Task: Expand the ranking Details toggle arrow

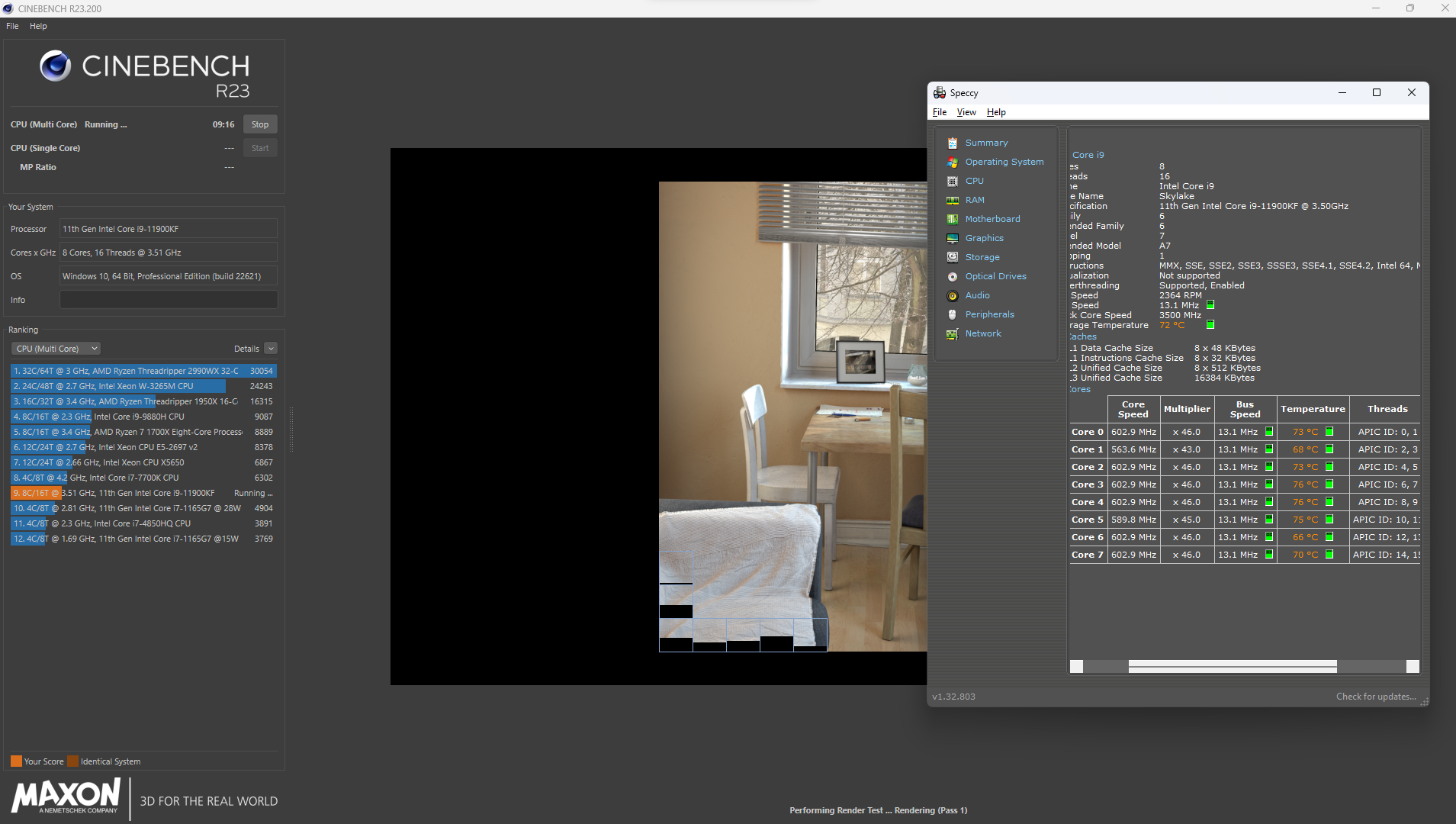Action: pos(271,349)
